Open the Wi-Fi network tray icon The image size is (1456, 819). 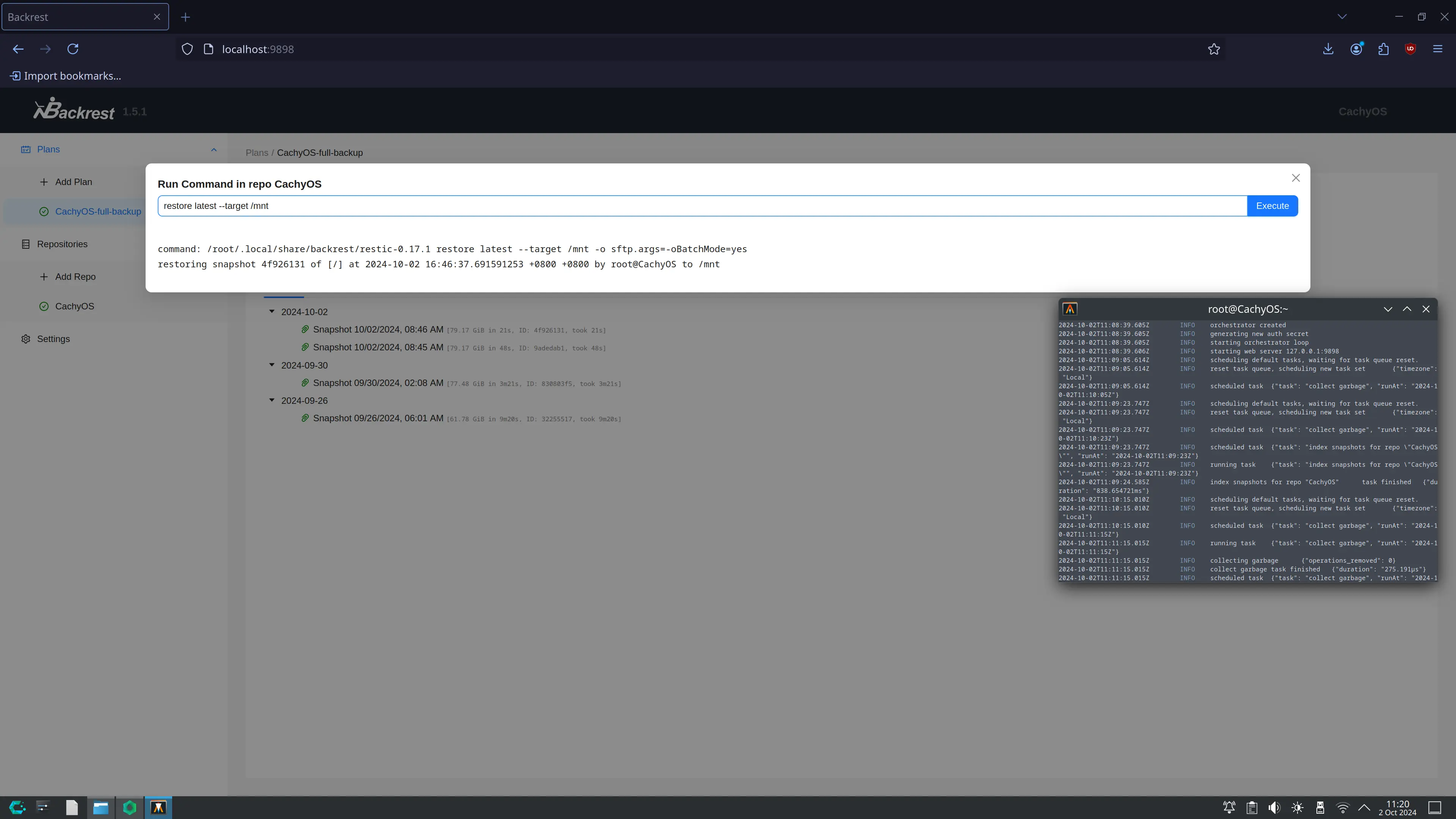click(x=1342, y=808)
